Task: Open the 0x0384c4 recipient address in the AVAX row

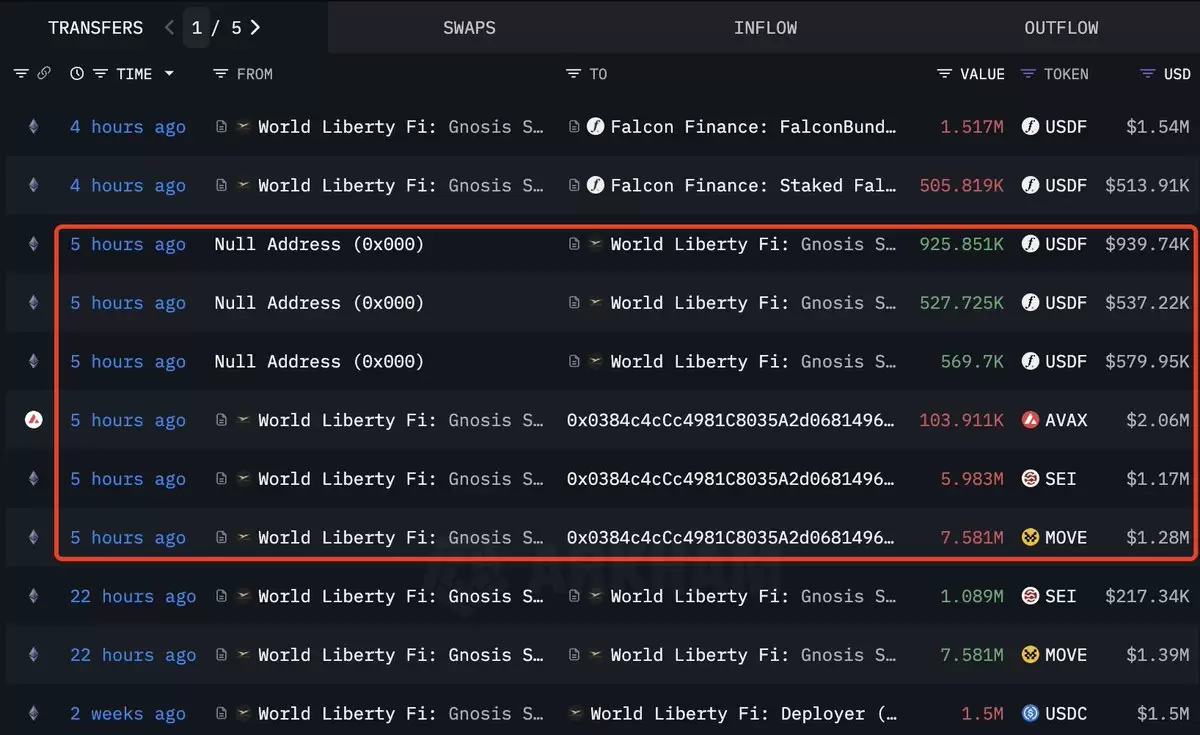Action: point(732,421)
